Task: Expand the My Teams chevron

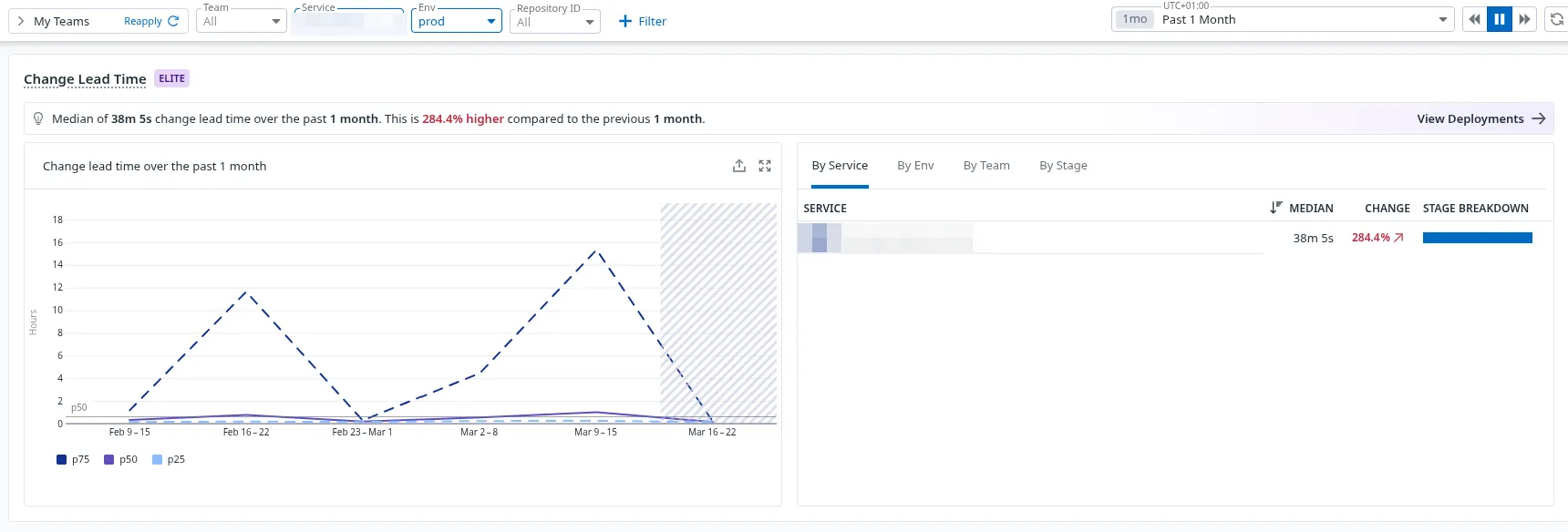Action: (x=21, y=21)
